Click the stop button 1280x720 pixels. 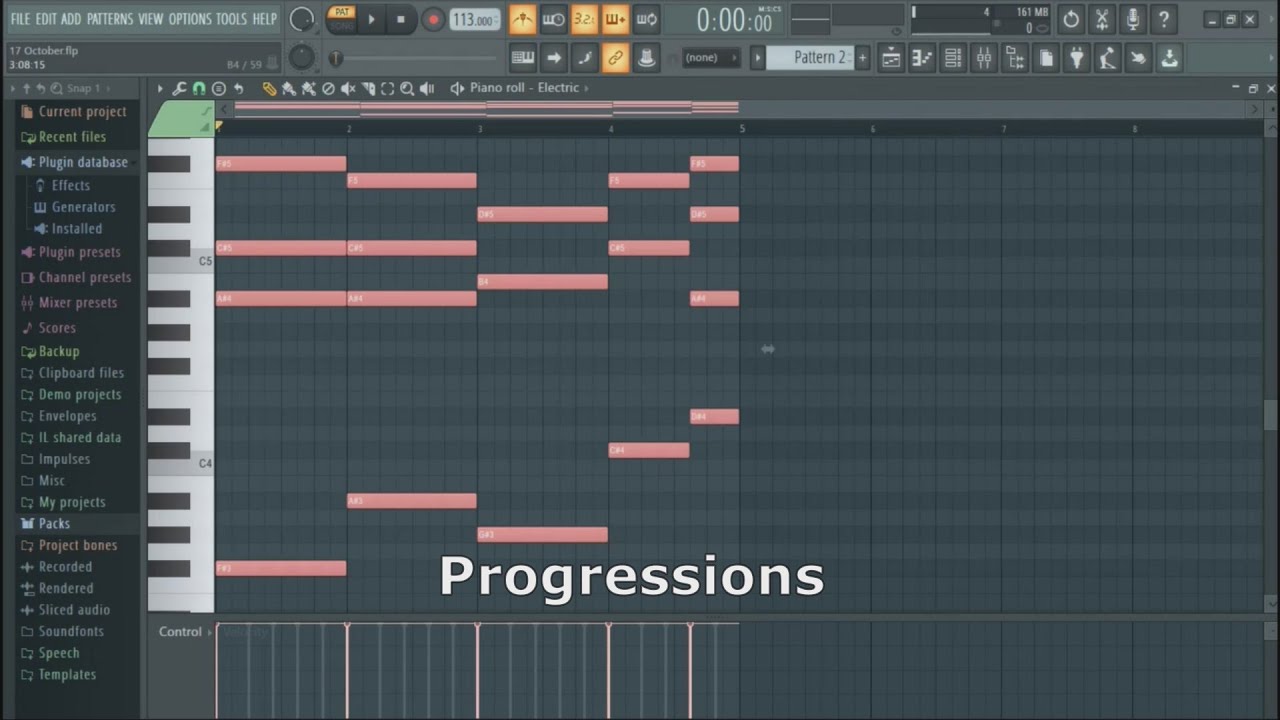pyautogui.click(x=401, y=19)
